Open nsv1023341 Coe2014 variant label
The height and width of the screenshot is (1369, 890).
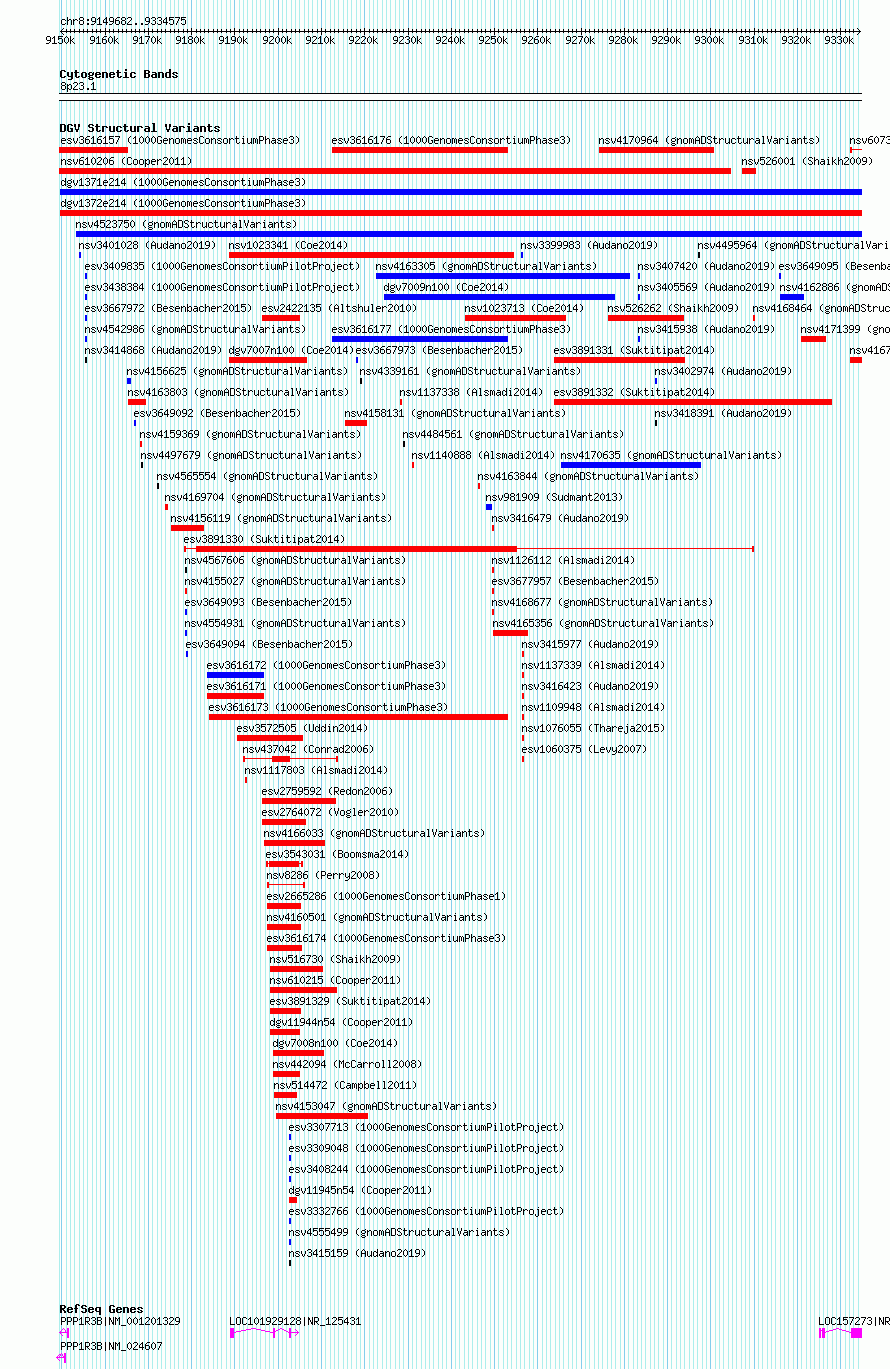pyautogui.click(x=289, y=245)
